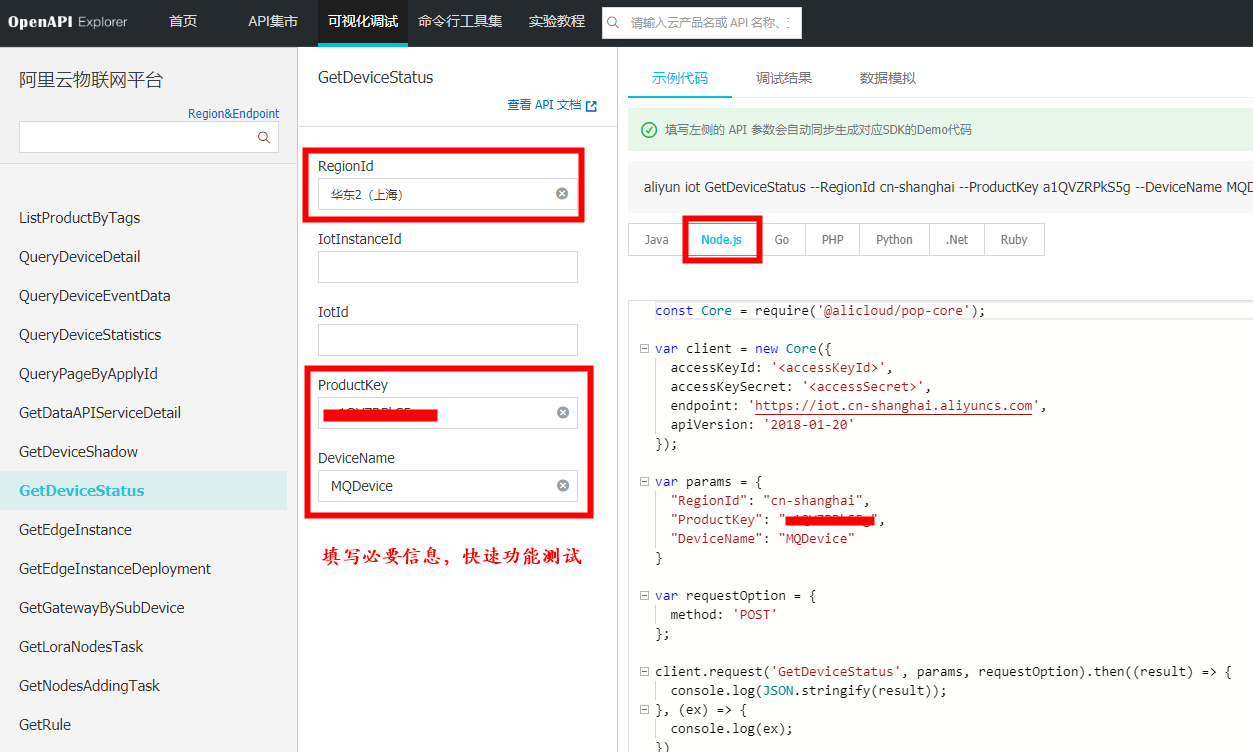Image resolution: width=1253 pixels, height=752 pixels.
Task: Open the API集市 nav item
Action: (x=273, y=21)
